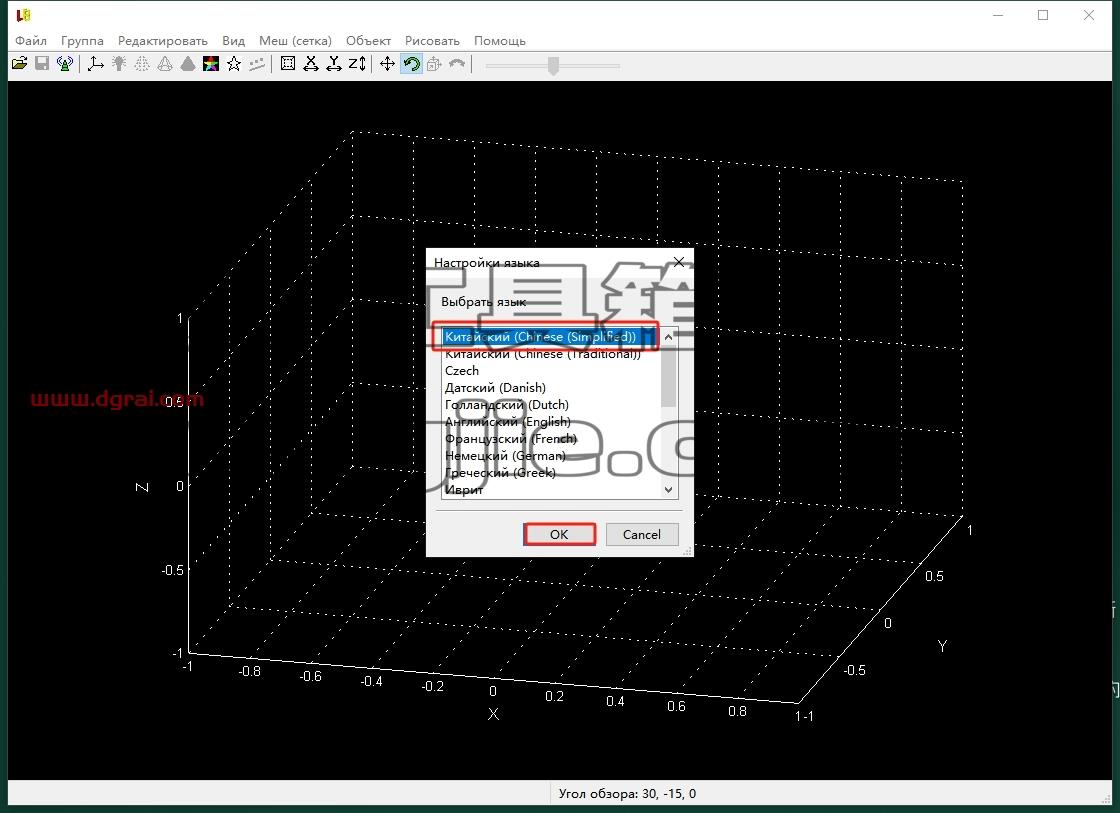Click the Y axis scale icon
The image size is (1120, 813).
[x=334, y=64]
